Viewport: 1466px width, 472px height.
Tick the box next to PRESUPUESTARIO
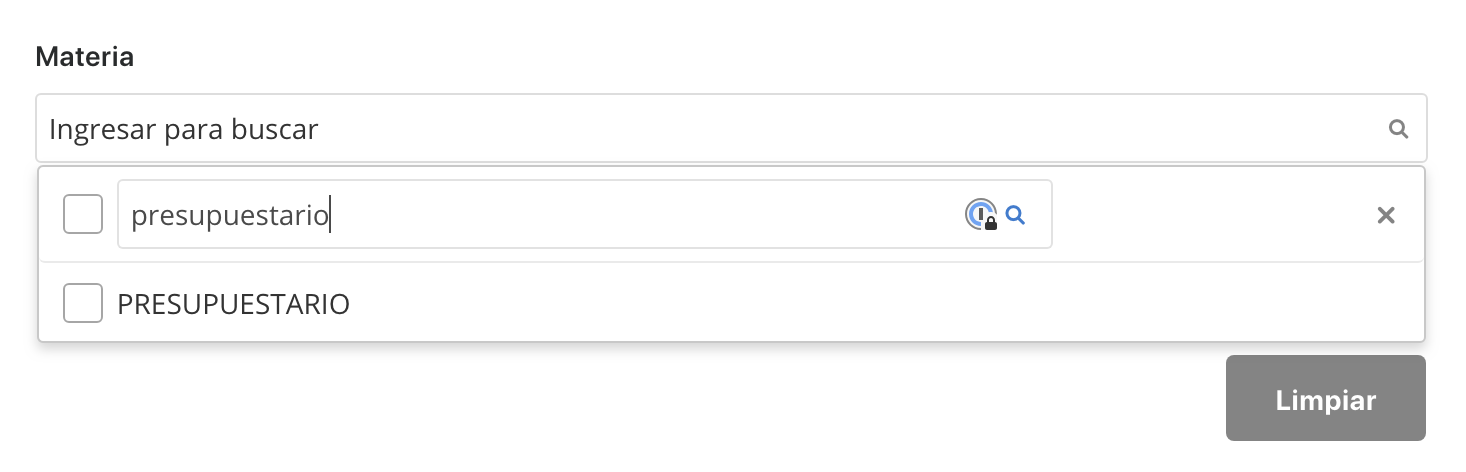pyautogui.click(x=83, y=303)
